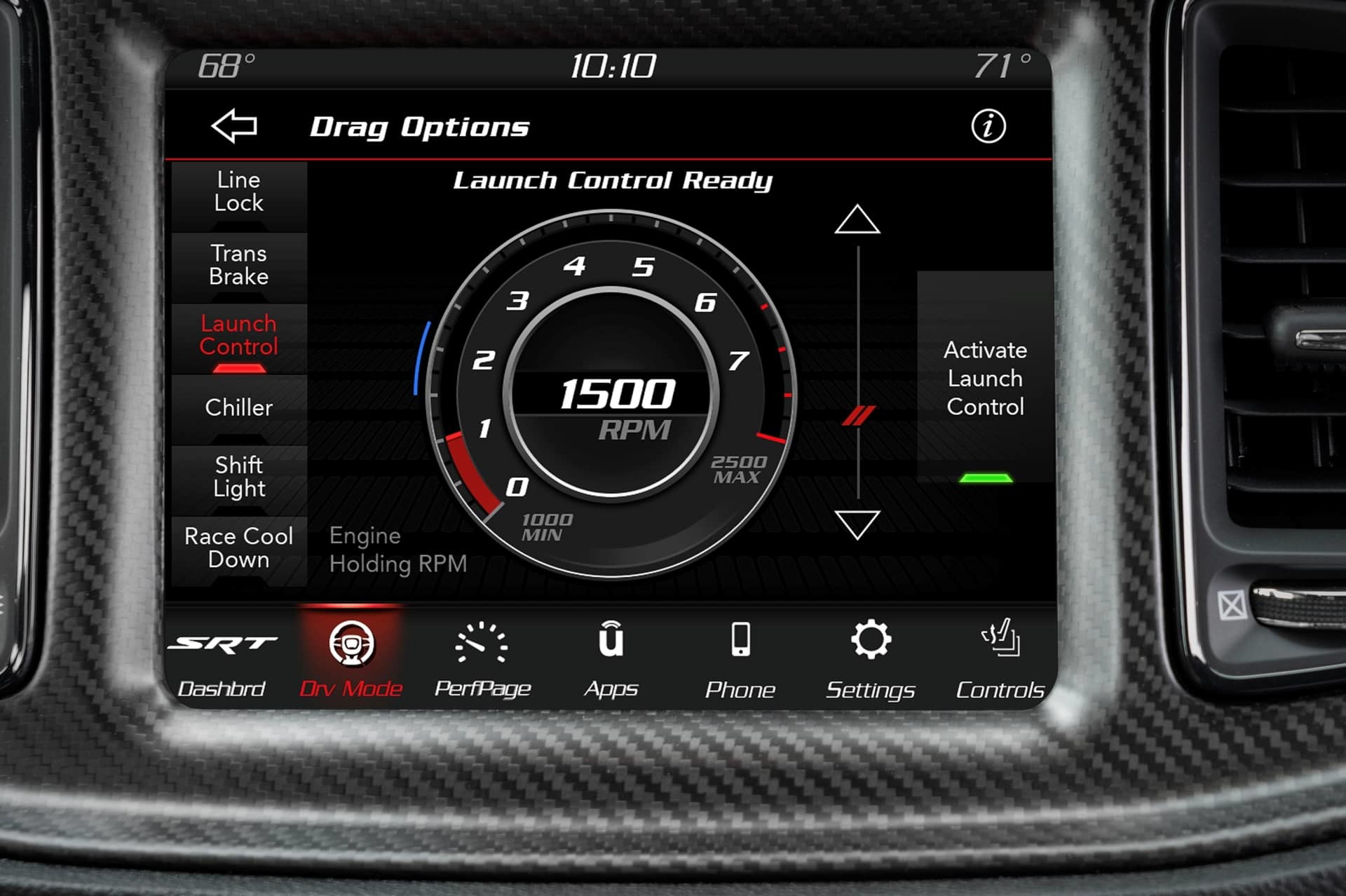Toggle the Trans Brake feature
Viewport: 1346px width, 896px height.
point(239,265)
